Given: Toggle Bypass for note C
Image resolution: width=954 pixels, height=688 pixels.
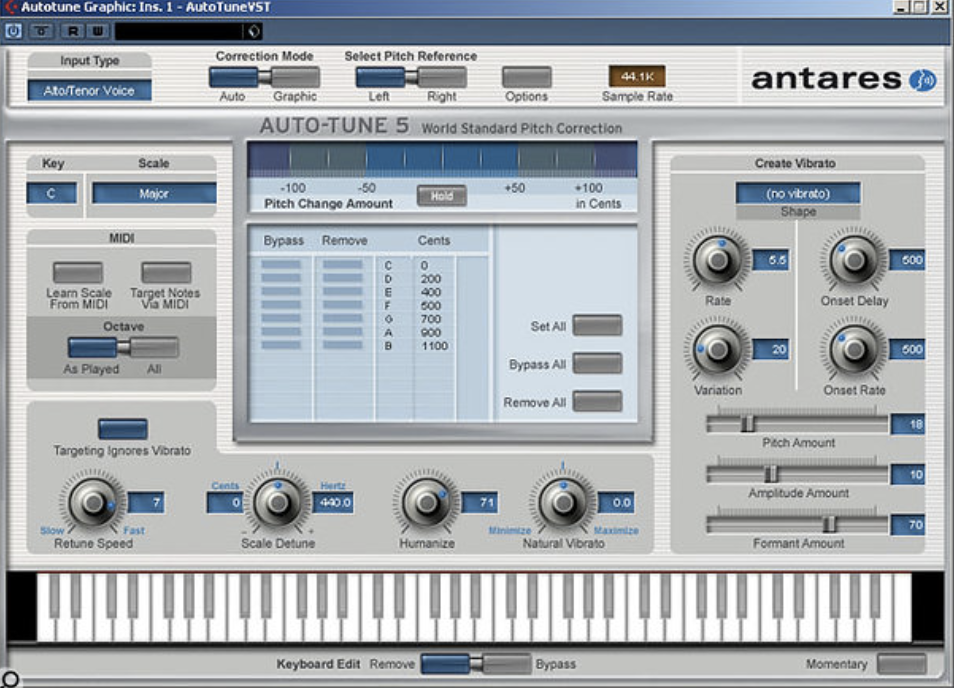Looking at the screenshot, I should (281, 265).
